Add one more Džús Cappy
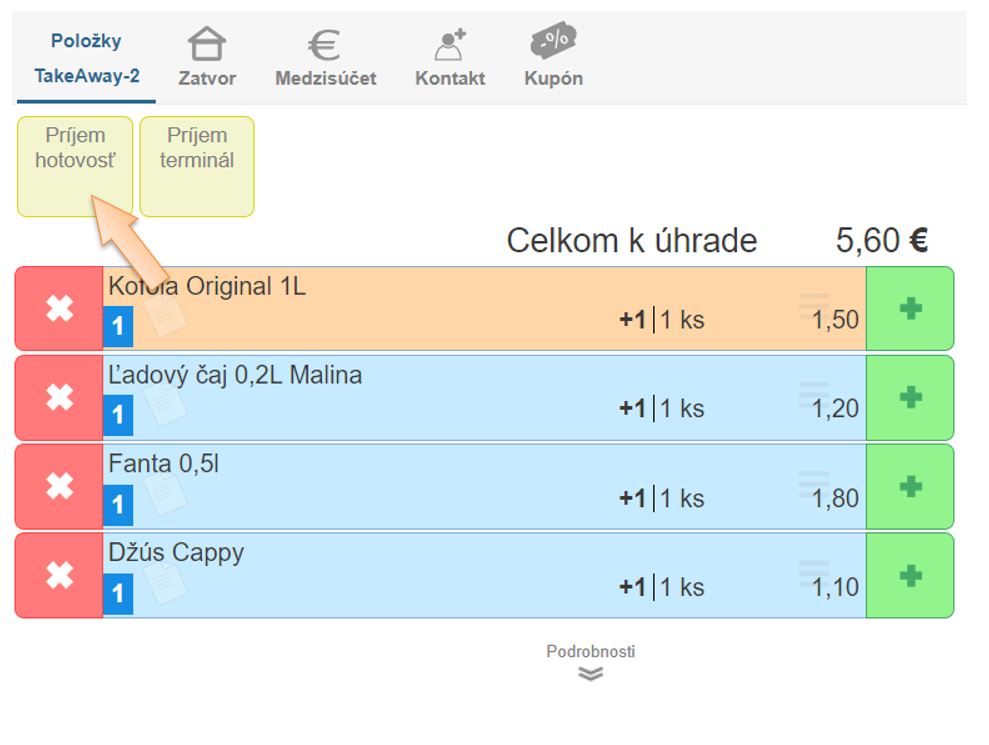Screen dimensions: 989x745 point(909,576)
